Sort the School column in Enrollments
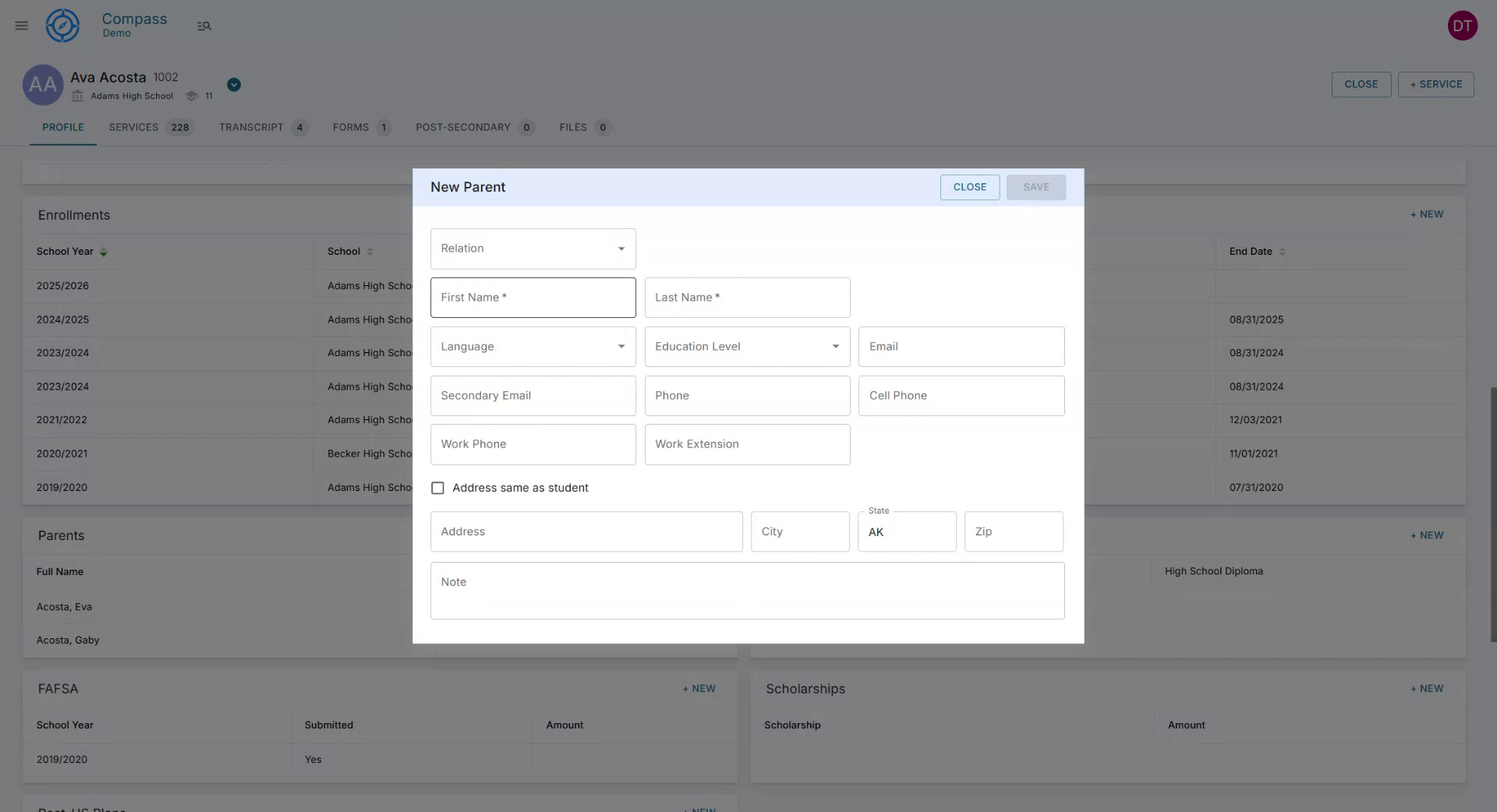Screen dimensions: 1497x812 pos(369,252)
